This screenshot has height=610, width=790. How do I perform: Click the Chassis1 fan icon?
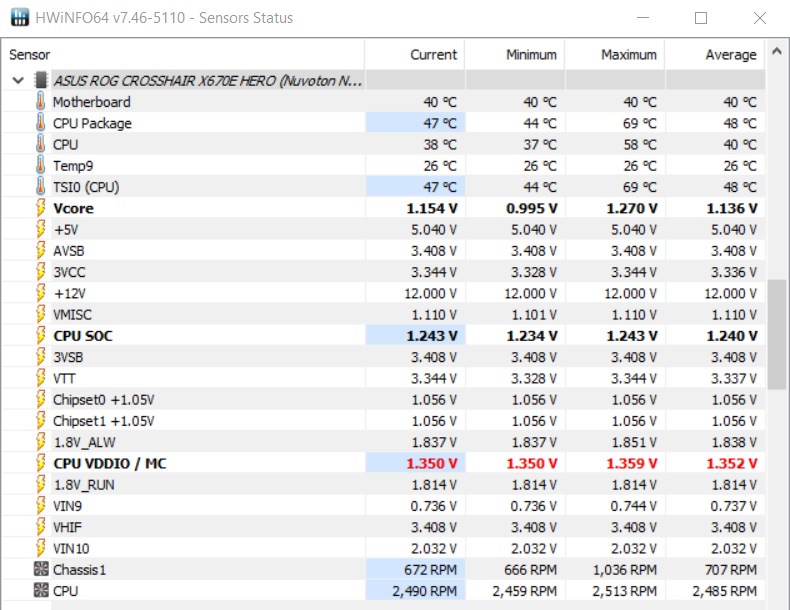click(41, 569)
